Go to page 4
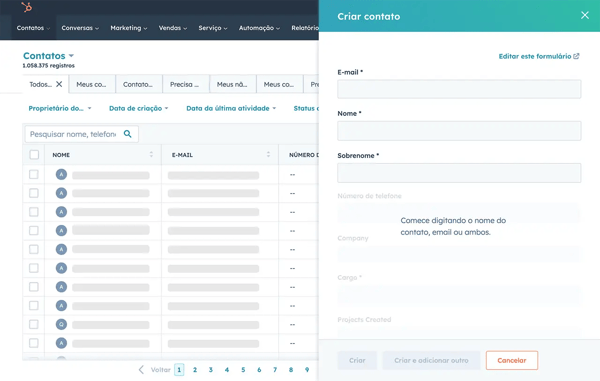 [x=227, y=370]
